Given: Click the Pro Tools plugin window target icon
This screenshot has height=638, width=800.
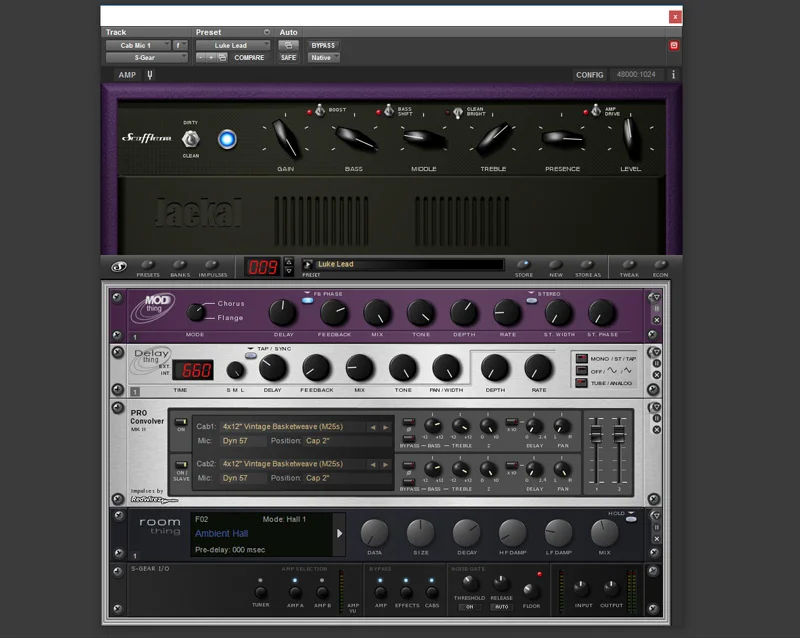Looking at the screenshot, I should [x=674, y=45].
